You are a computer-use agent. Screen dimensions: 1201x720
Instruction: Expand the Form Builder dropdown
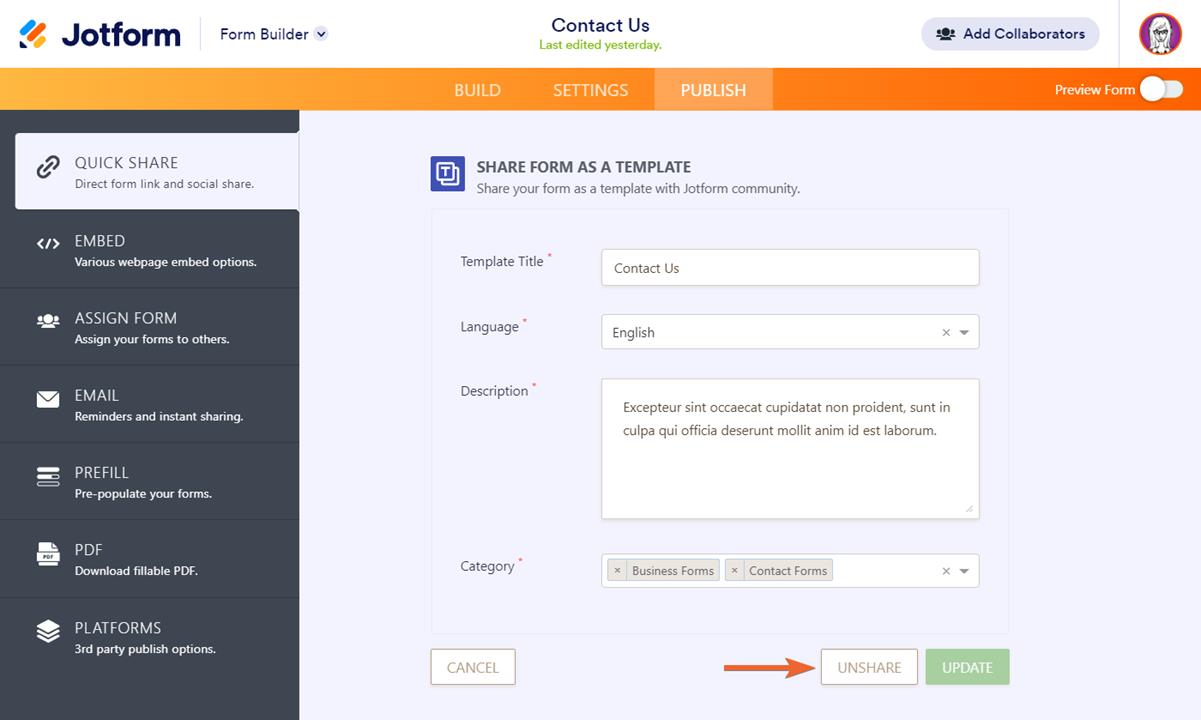click(x=321, y=34)
